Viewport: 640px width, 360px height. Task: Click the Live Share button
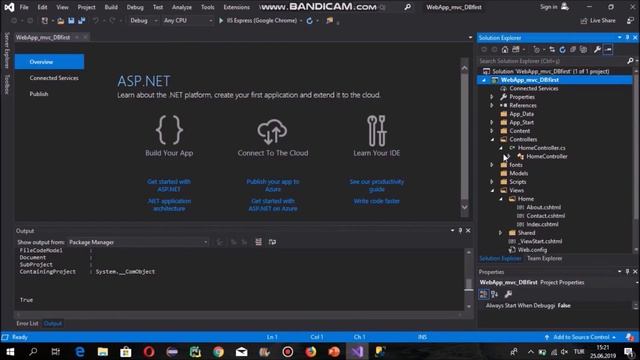click(x=598, y=20)
